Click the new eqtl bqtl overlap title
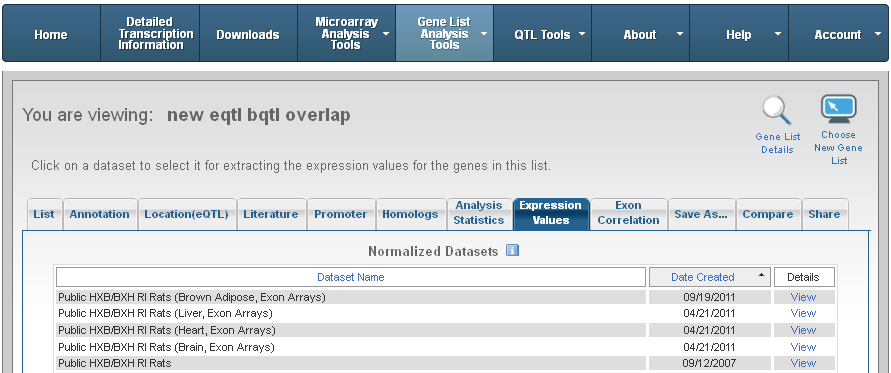 point(259,115)
